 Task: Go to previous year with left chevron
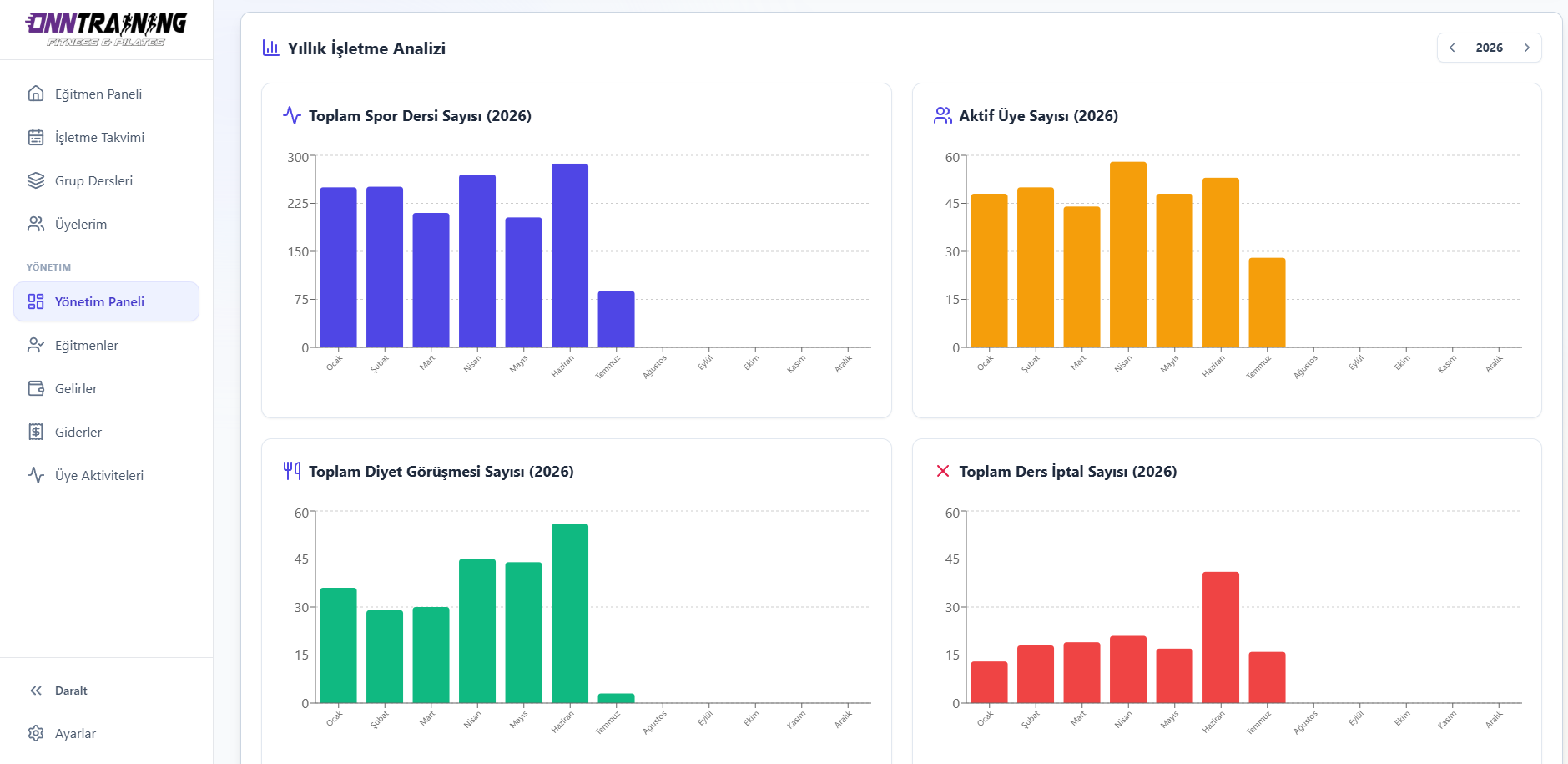pos(1452,48)
